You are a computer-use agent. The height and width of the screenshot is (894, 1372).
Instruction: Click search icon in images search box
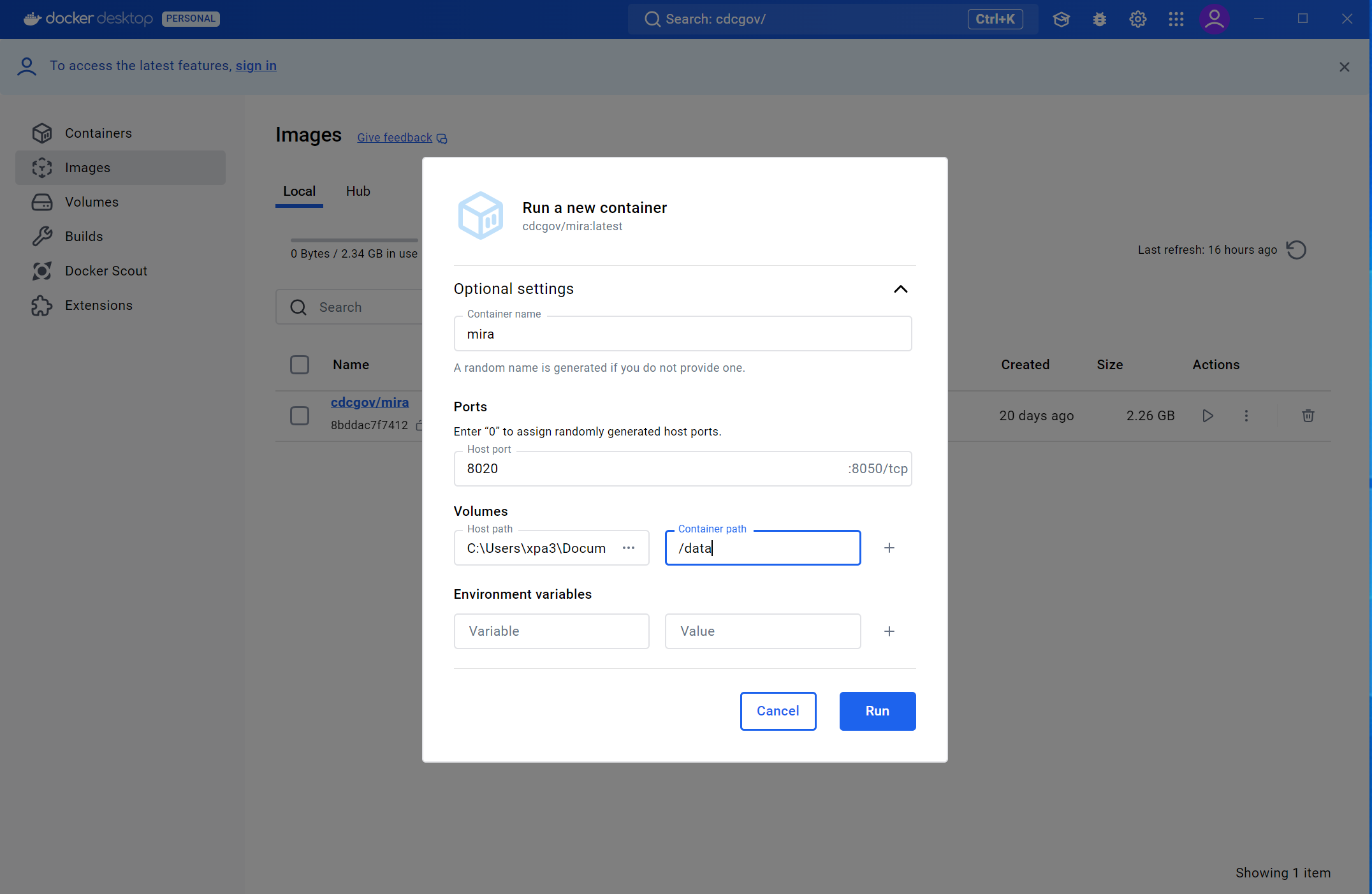click(x=298, y=307)
